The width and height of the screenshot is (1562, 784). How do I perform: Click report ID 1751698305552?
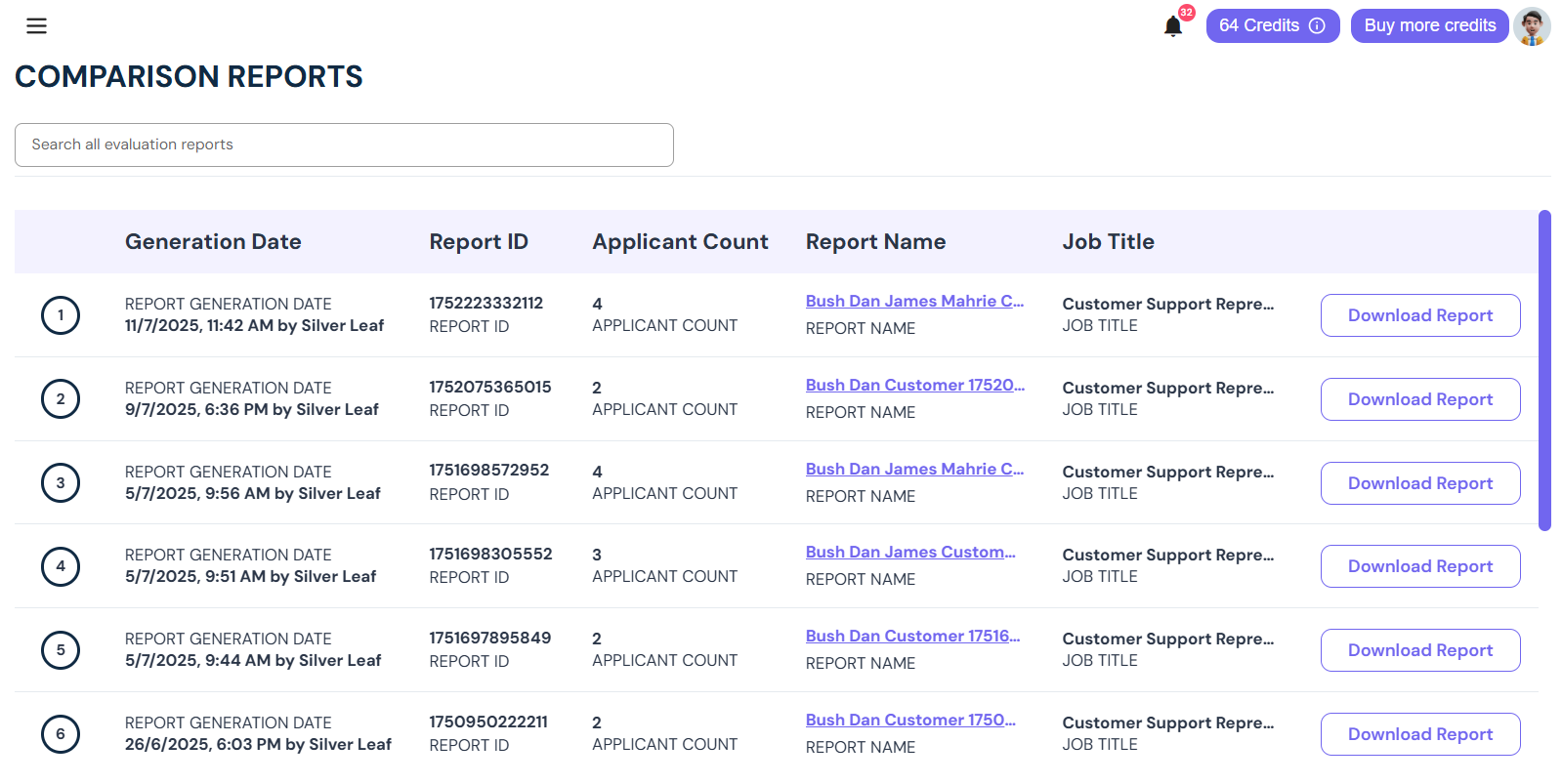click(490, 555)
